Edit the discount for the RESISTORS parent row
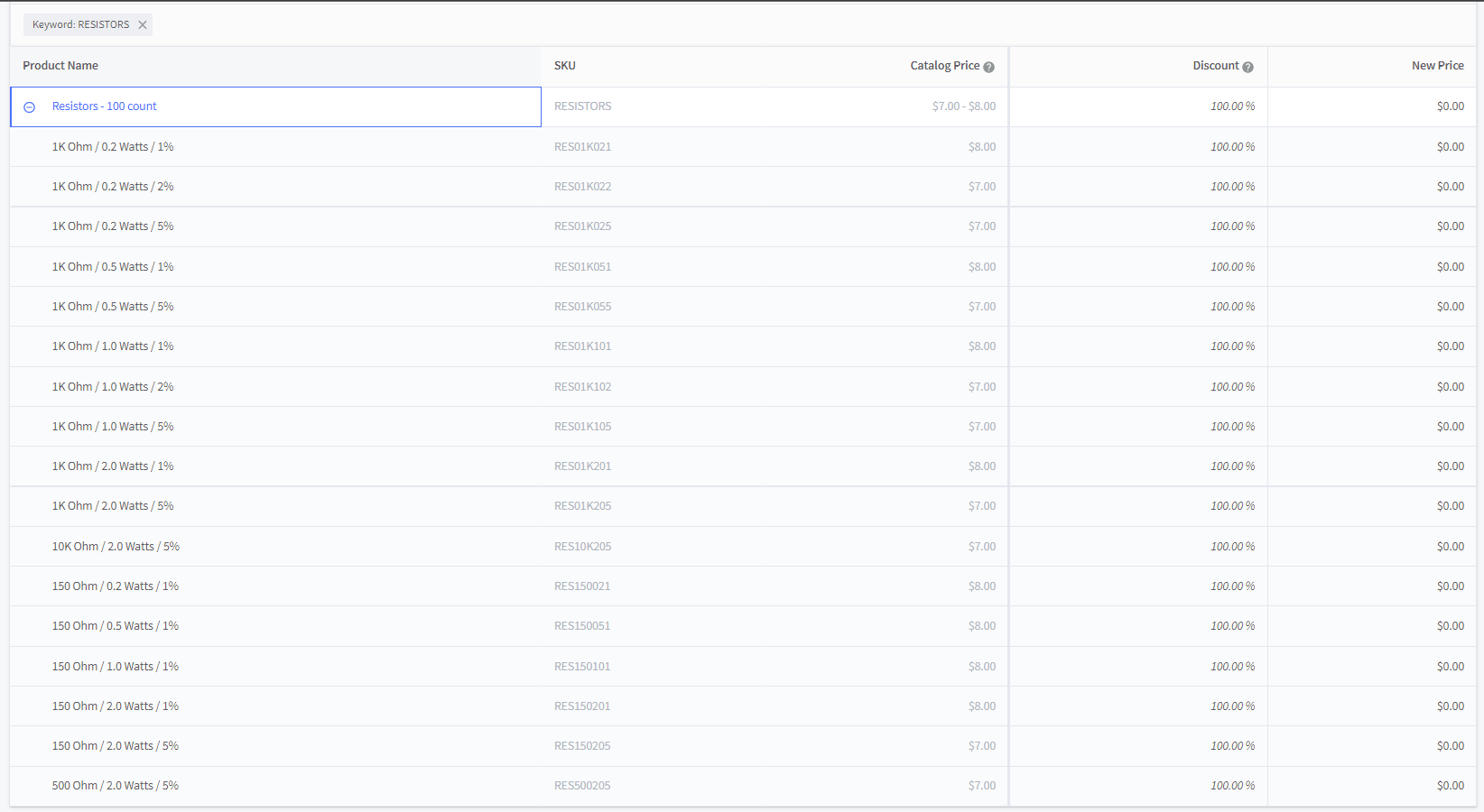Image resolution: width=1484 pixels, height=812 pixels. (x=1138, y=106)
